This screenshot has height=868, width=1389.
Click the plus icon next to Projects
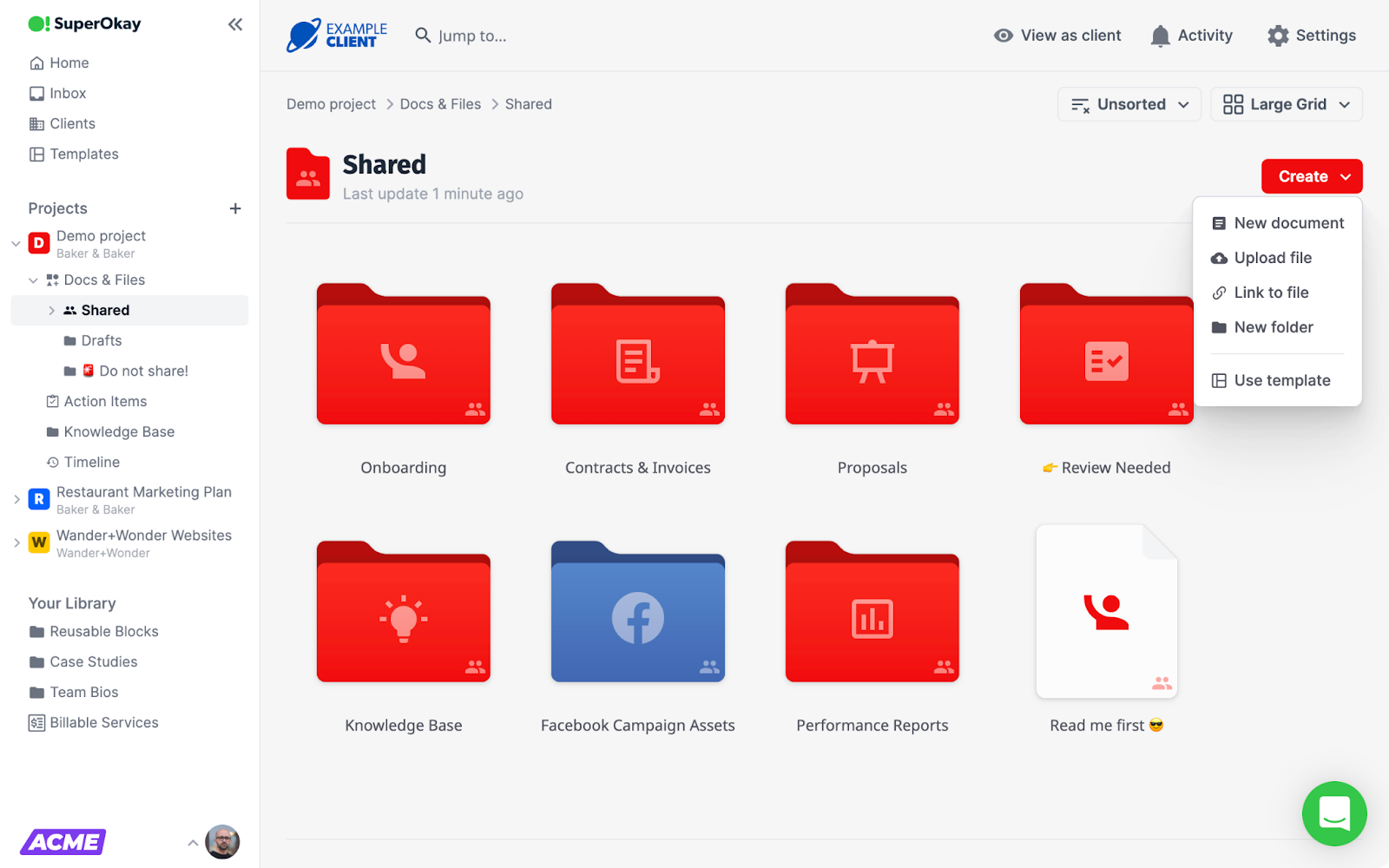[x=235, y=208]
